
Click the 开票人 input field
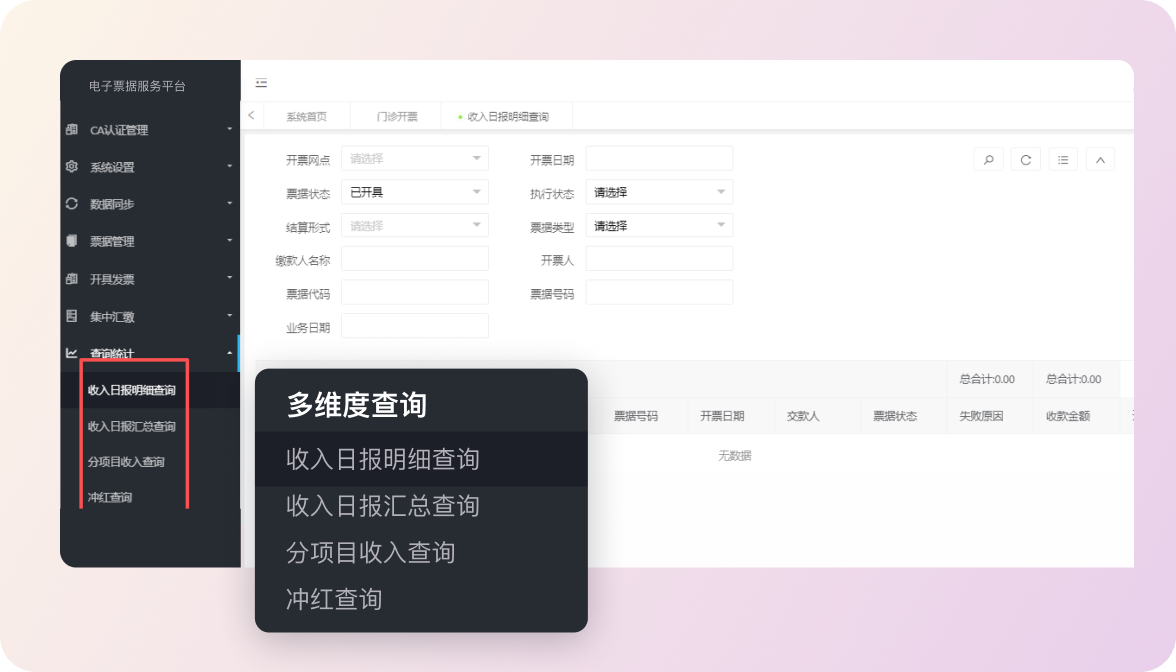[659, 259]
